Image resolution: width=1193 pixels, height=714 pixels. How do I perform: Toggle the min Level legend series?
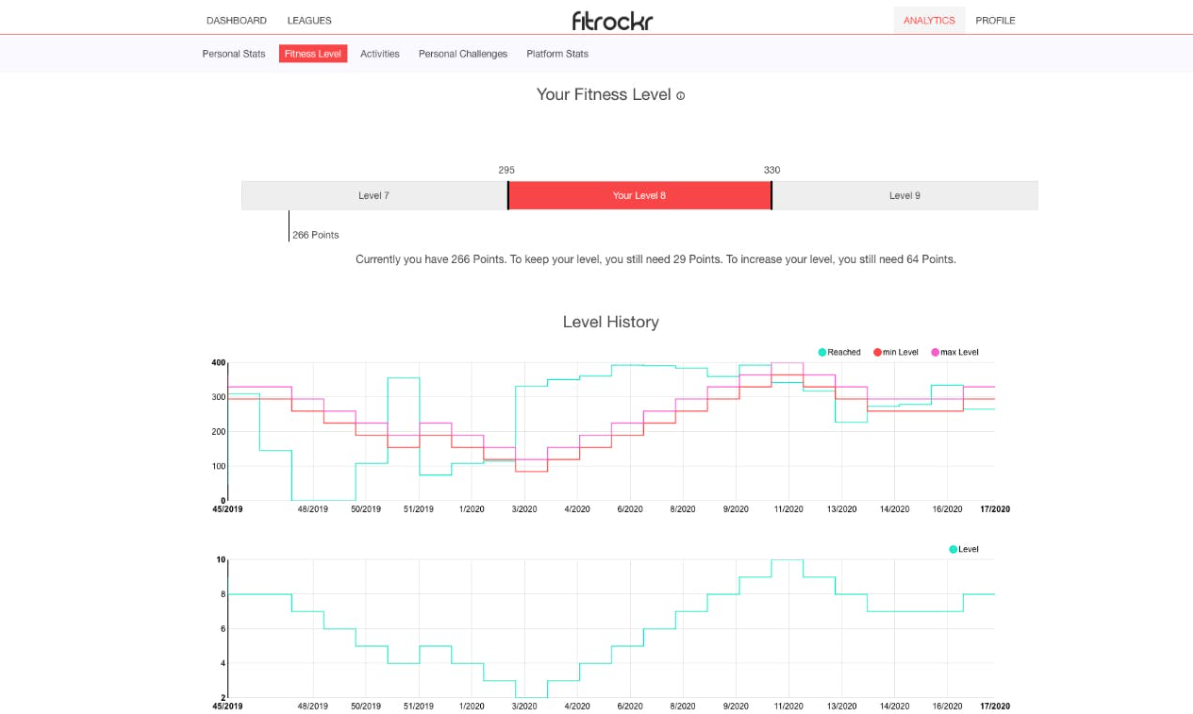point(896,352)
